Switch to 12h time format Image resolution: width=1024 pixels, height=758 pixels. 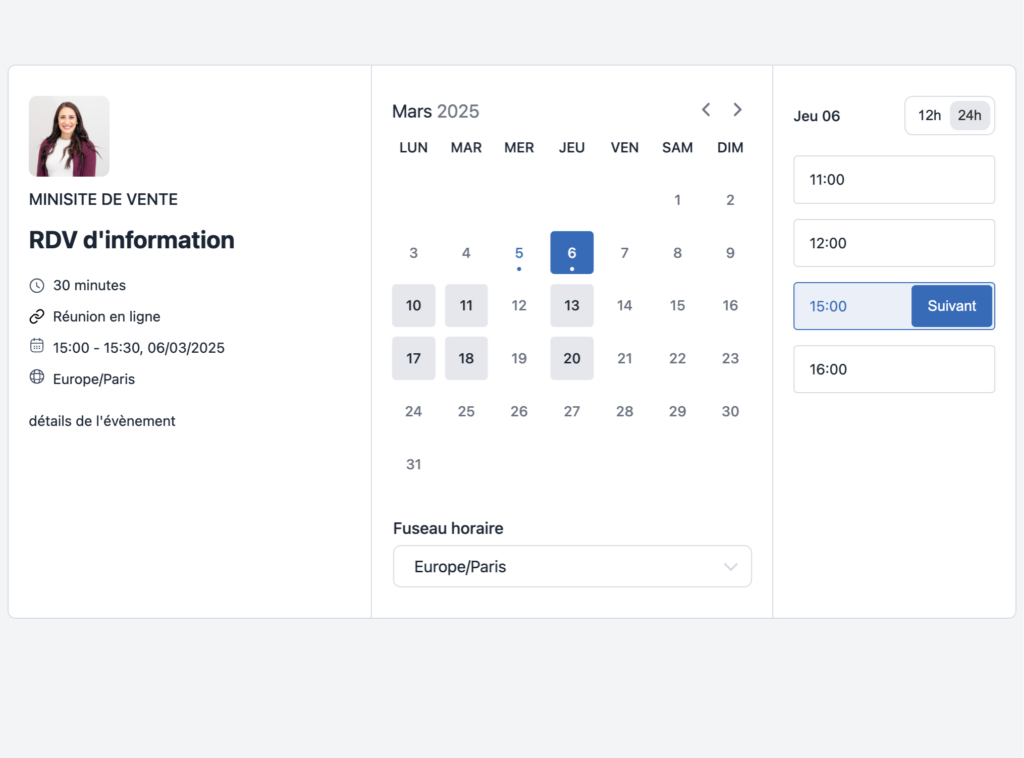pos(929,116)
